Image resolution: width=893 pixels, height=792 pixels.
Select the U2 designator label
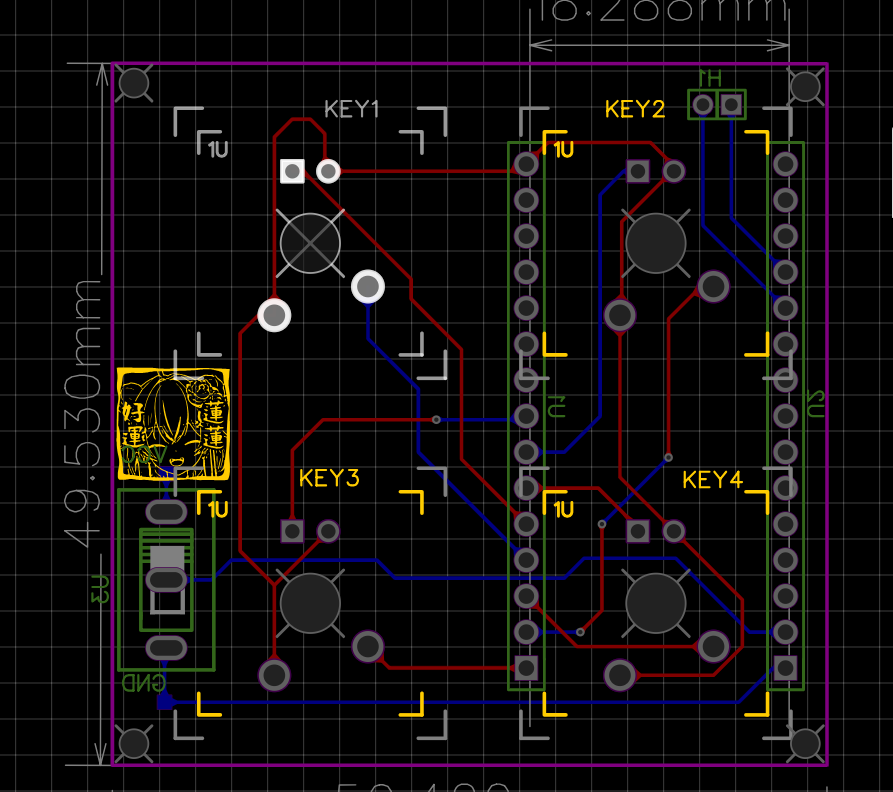816,405
